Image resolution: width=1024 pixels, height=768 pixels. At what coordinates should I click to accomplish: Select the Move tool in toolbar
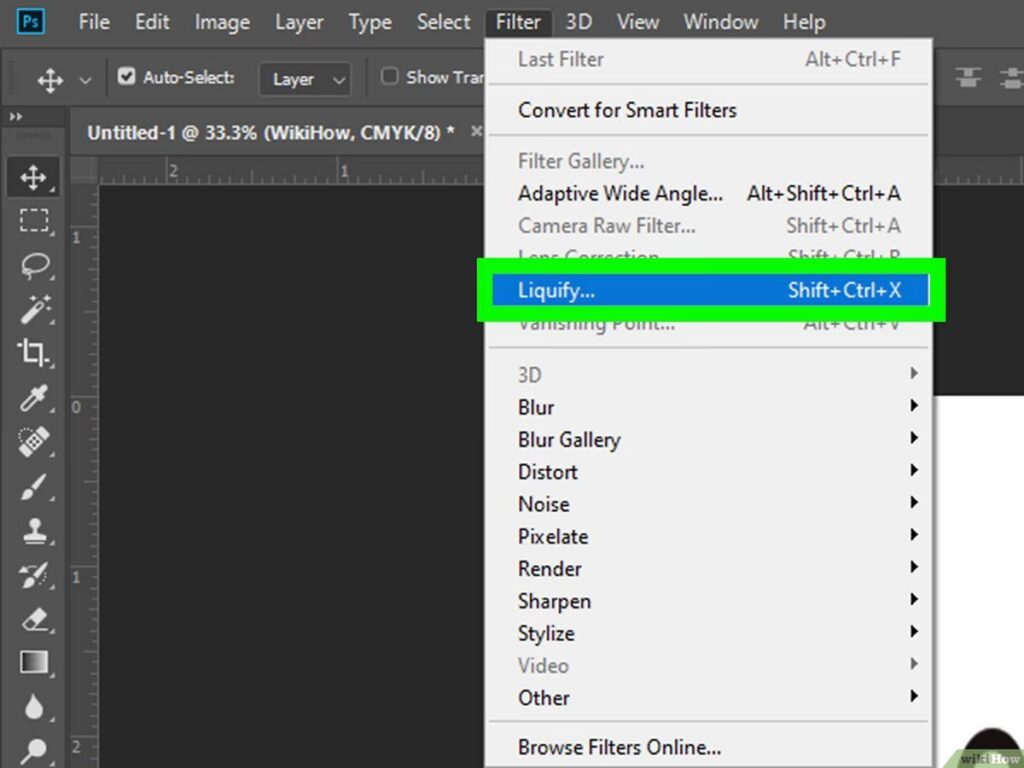coord(34,178)
